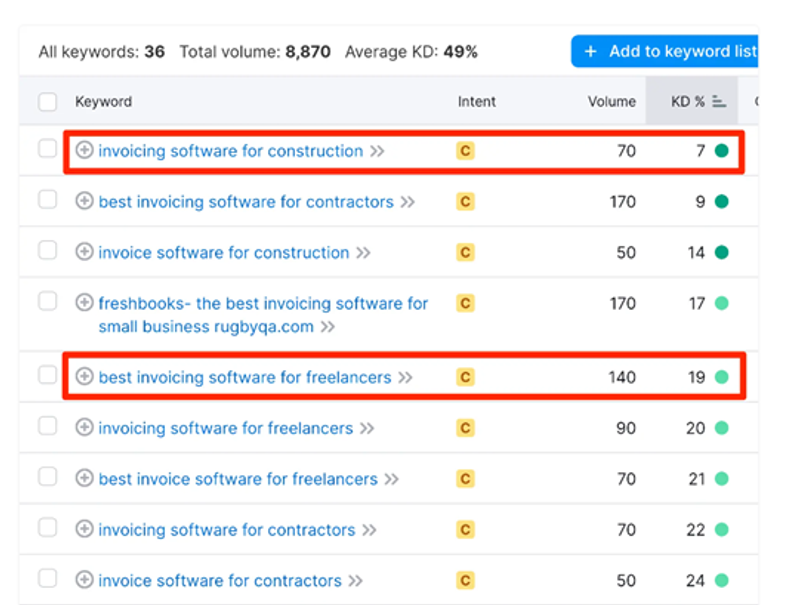The width and height of the screenshot is (800, 605).
Task: Check the box for 'invoicing software for freelancers'
Action: coord(47,425)
